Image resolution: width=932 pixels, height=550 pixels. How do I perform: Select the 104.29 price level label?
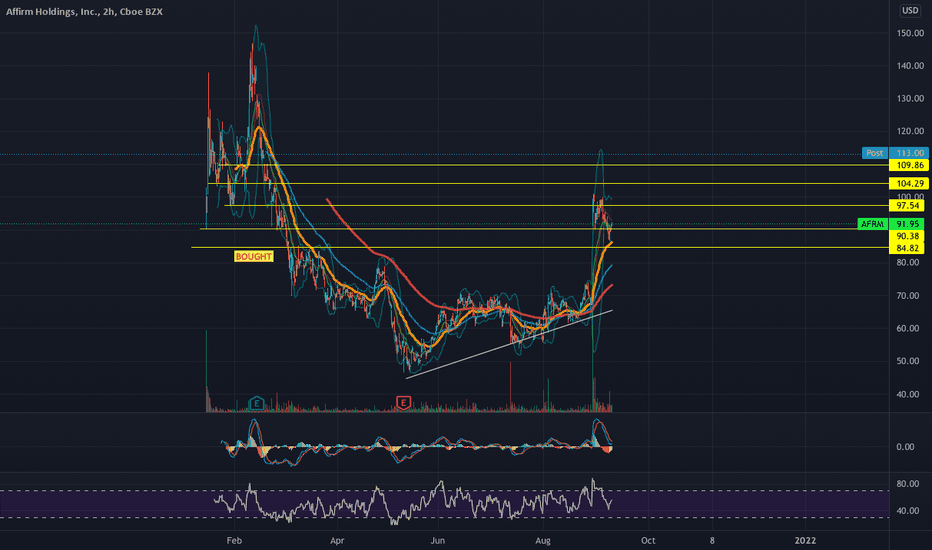pos(909,184)
